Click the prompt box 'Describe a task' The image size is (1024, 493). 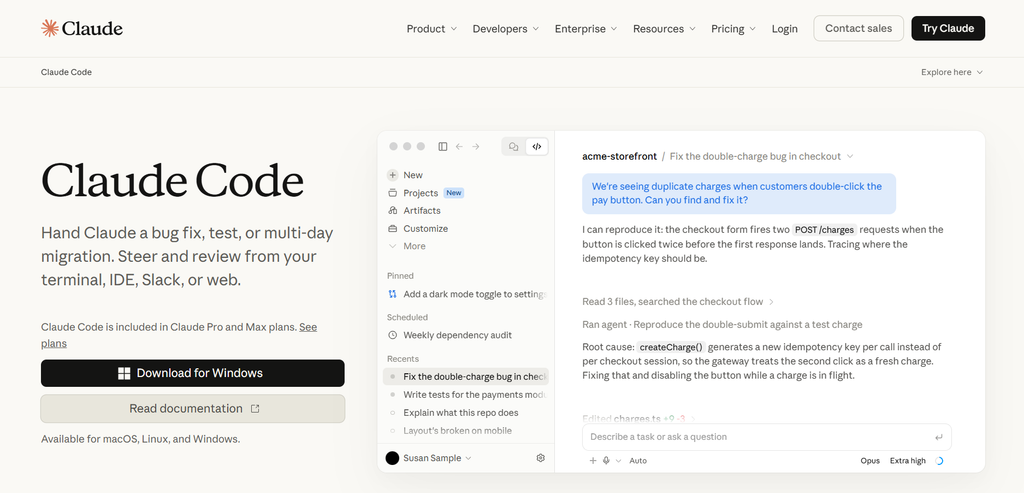coord(767,437)
